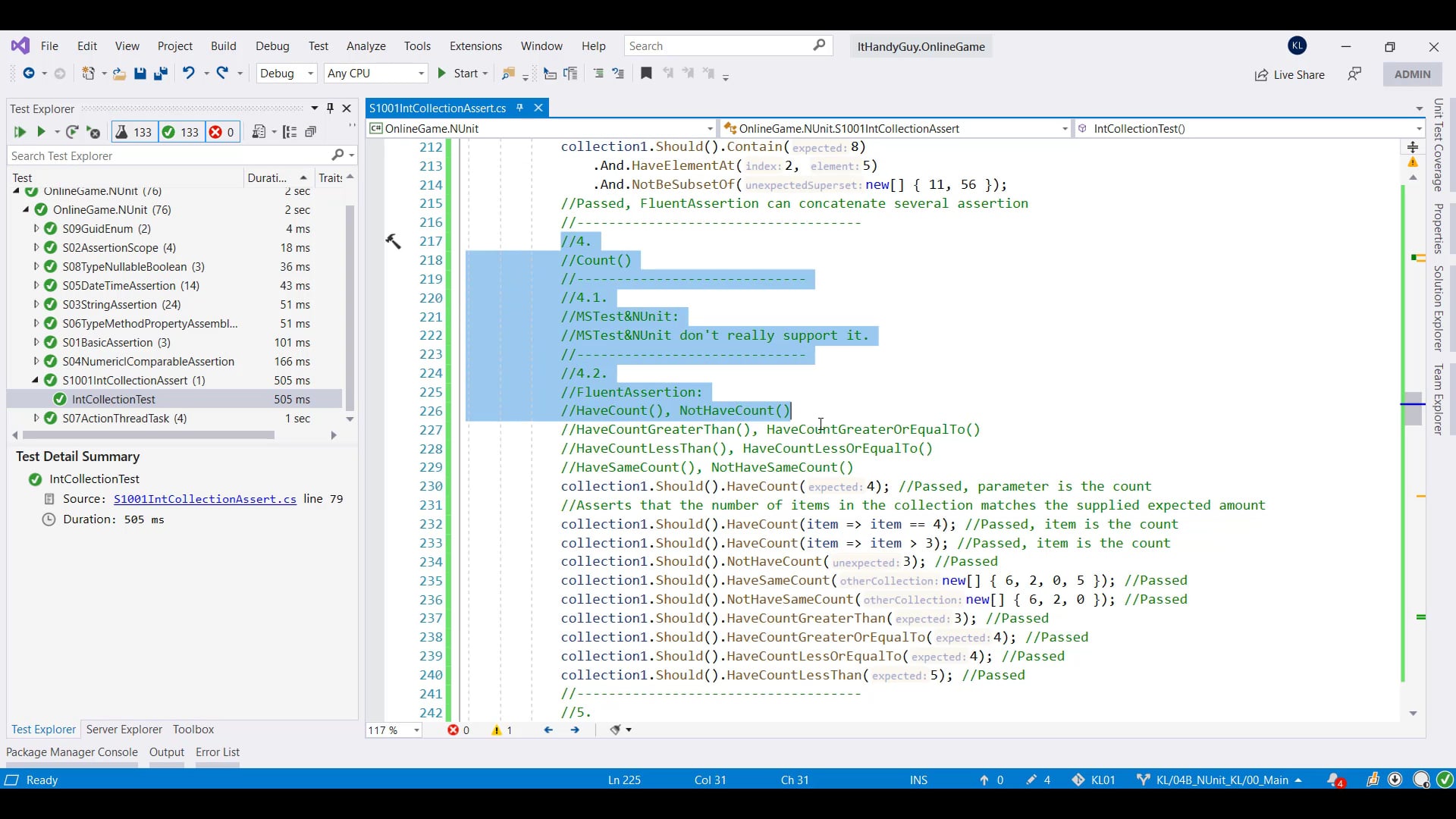
Task: Filter tests by the 133 passed count
Action: click(x=180, y=132)
